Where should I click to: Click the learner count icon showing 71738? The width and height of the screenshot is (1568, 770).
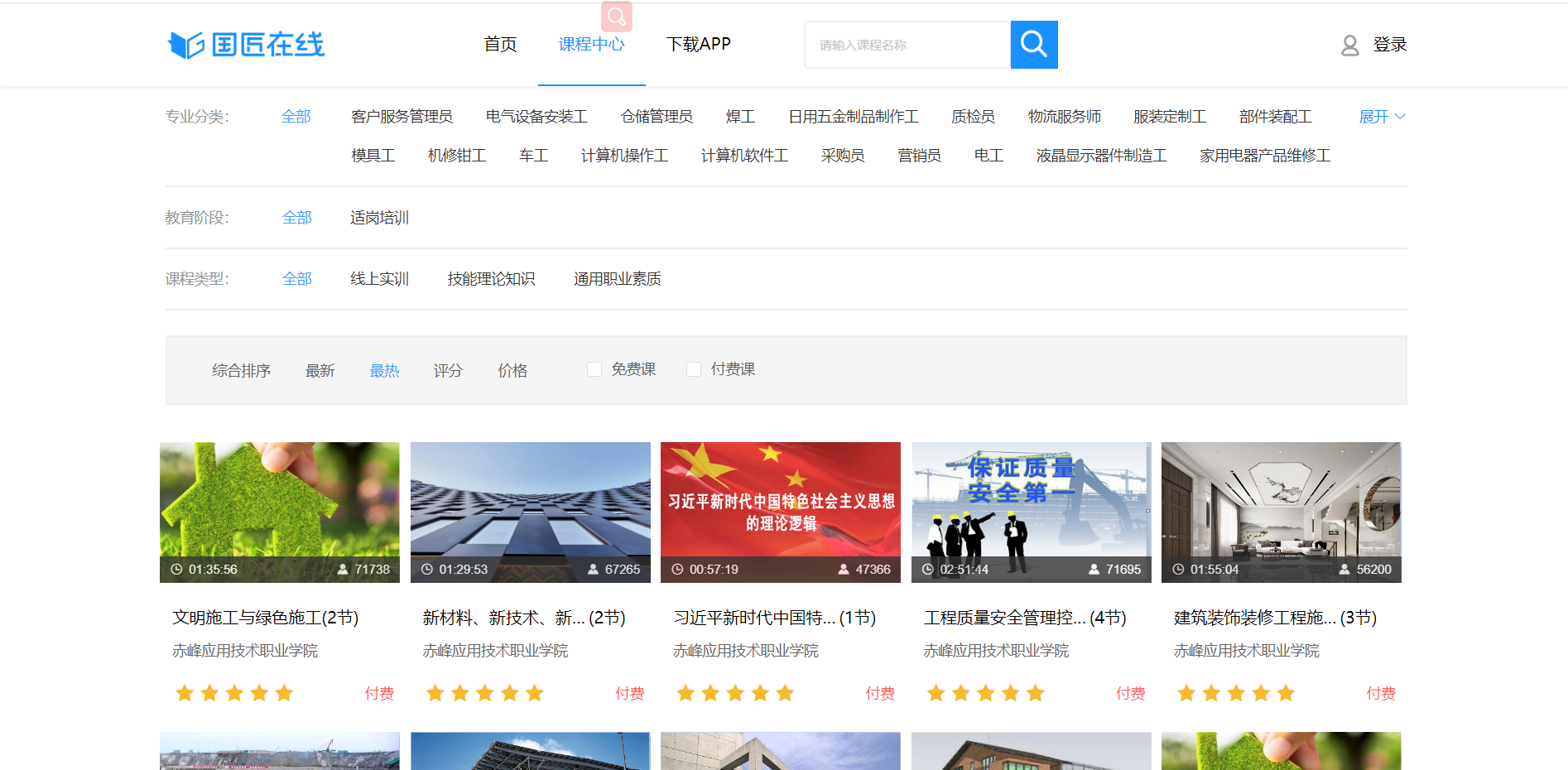(x=343, y=570)
